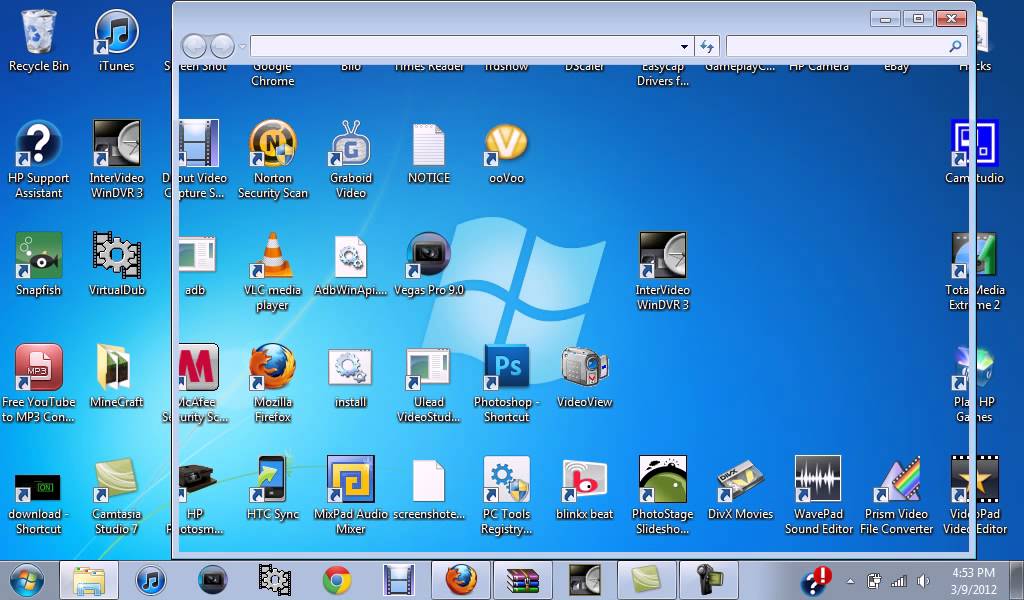
Task: Open the blinkx beat shortcut
Action: [584, 488]
